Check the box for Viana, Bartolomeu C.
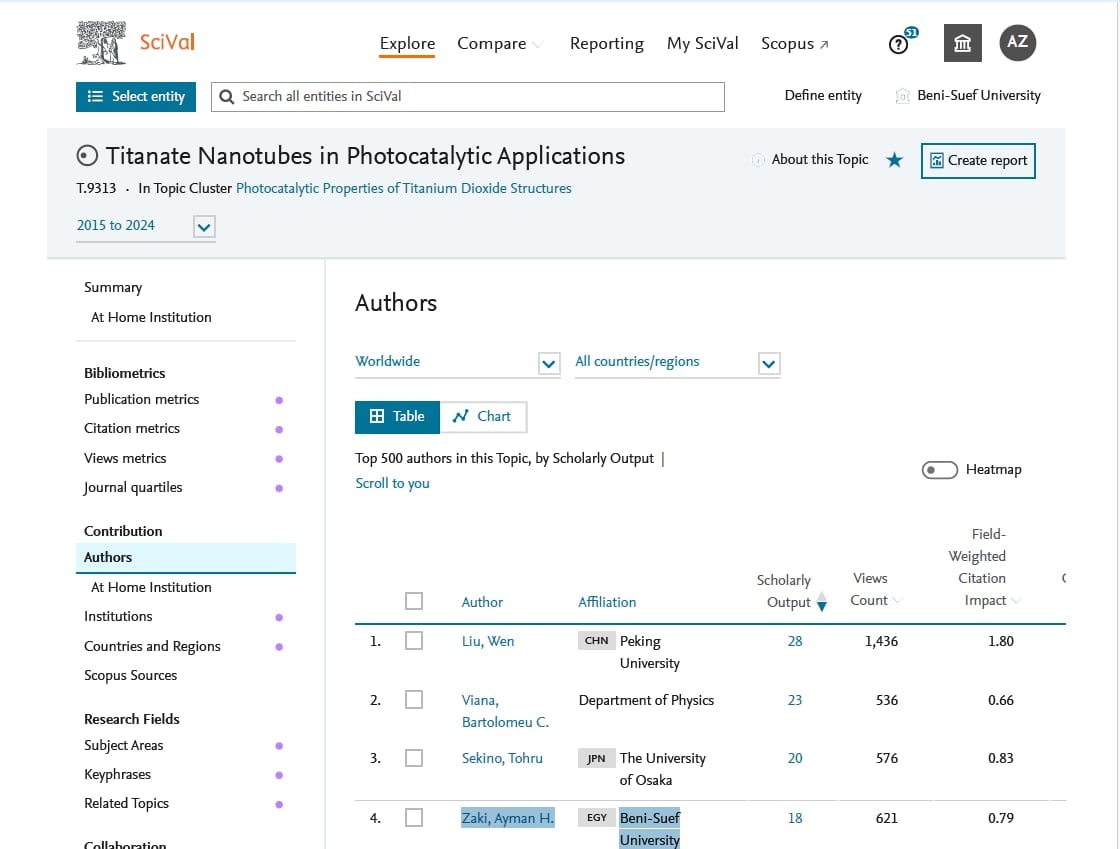 pos(414,699)
